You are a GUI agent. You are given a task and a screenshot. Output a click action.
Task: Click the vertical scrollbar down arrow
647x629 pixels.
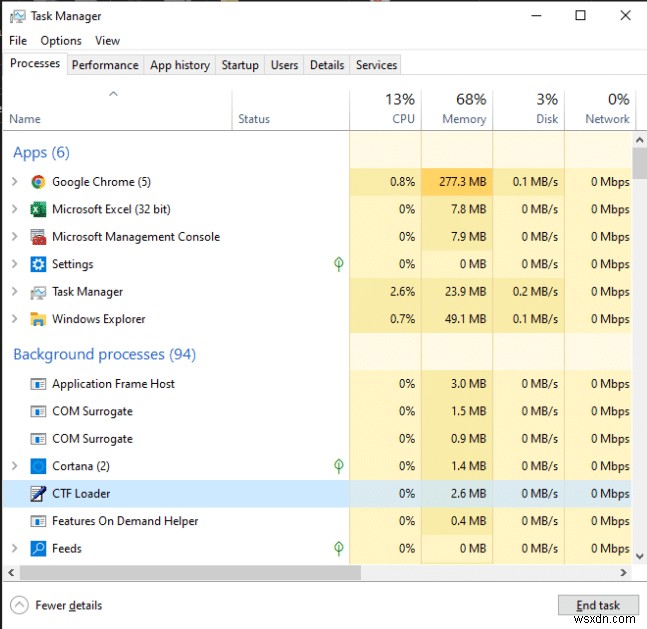640,556
